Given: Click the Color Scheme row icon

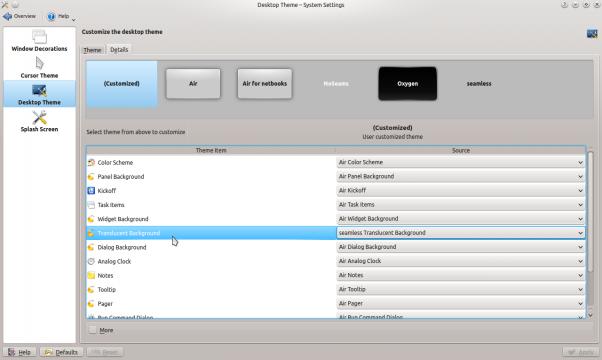Looking at the screenshot, I should [91, 162].
